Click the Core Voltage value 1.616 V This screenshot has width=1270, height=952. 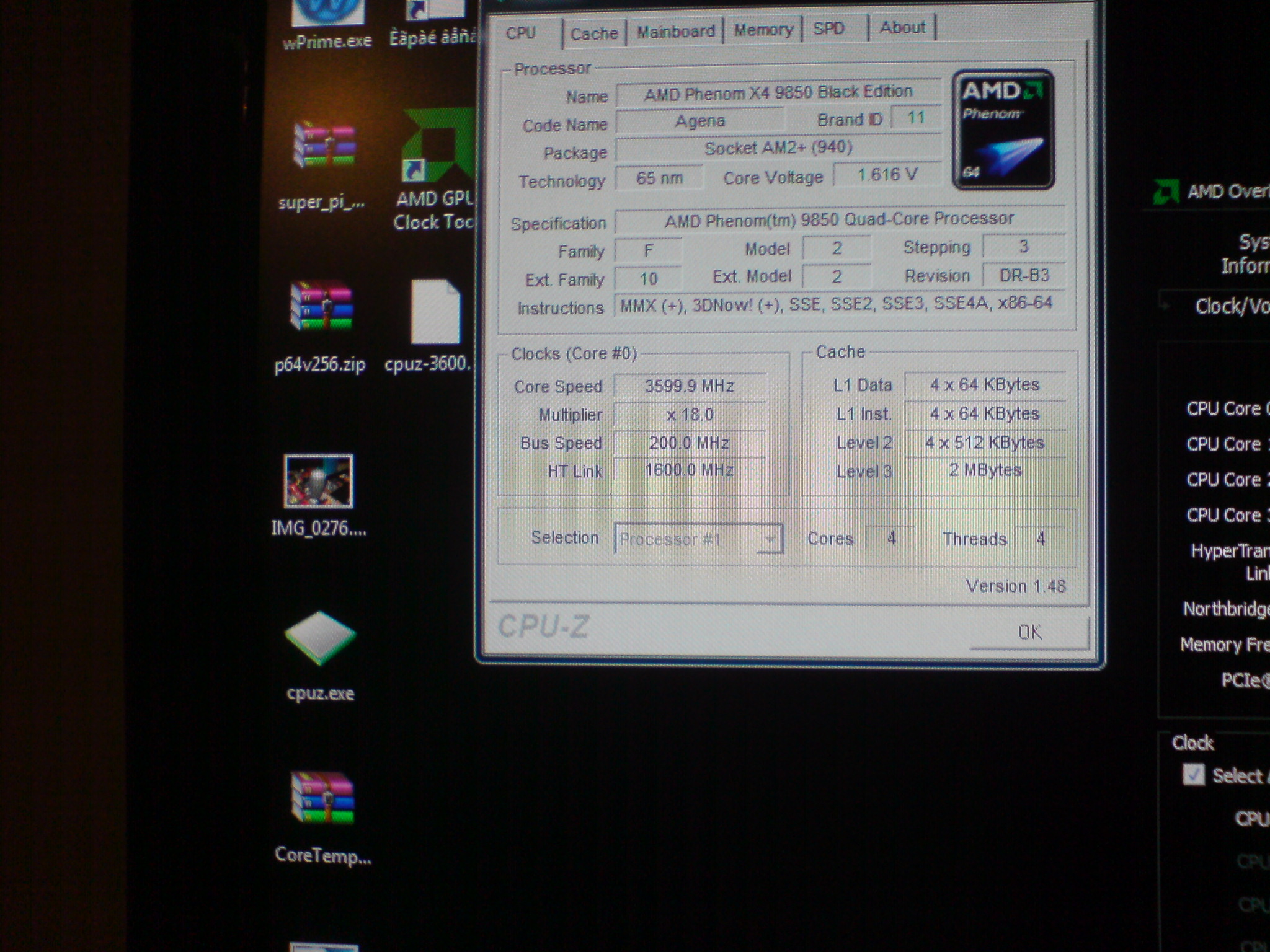coord(887,175)
